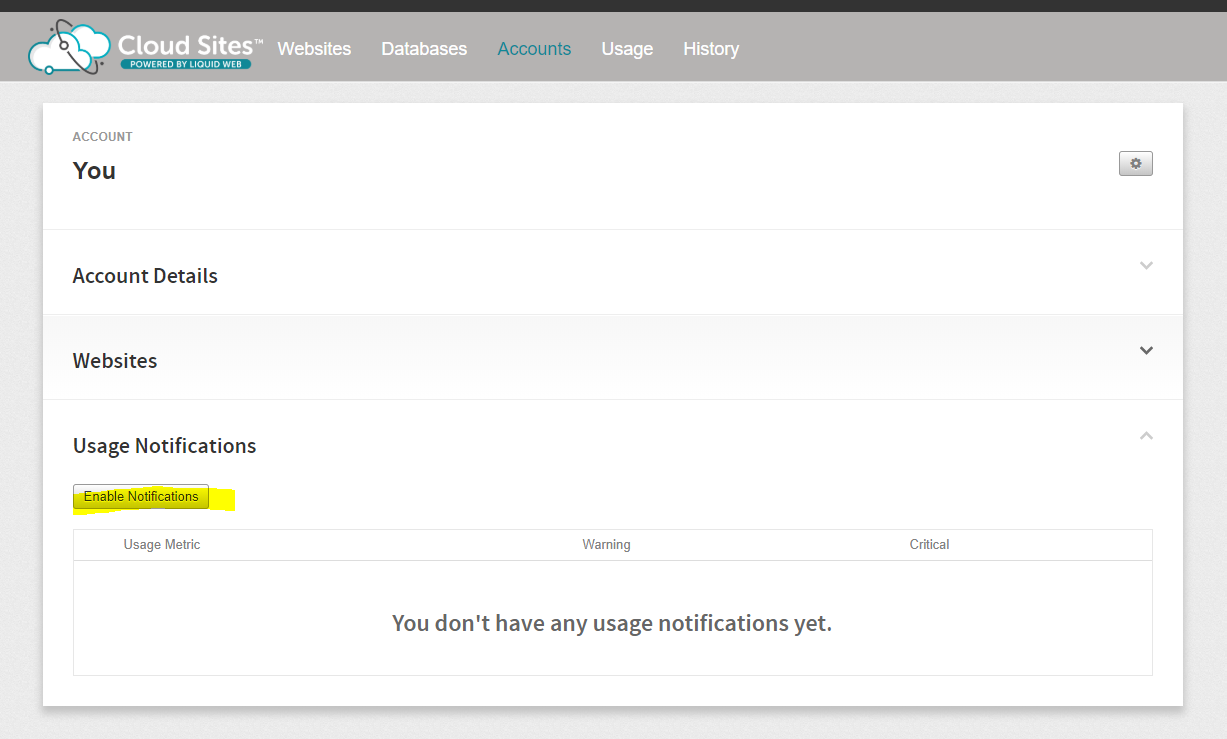Click the account name "You"
1227x739 pixels.
pyautogui.click(x=94, y=171)
